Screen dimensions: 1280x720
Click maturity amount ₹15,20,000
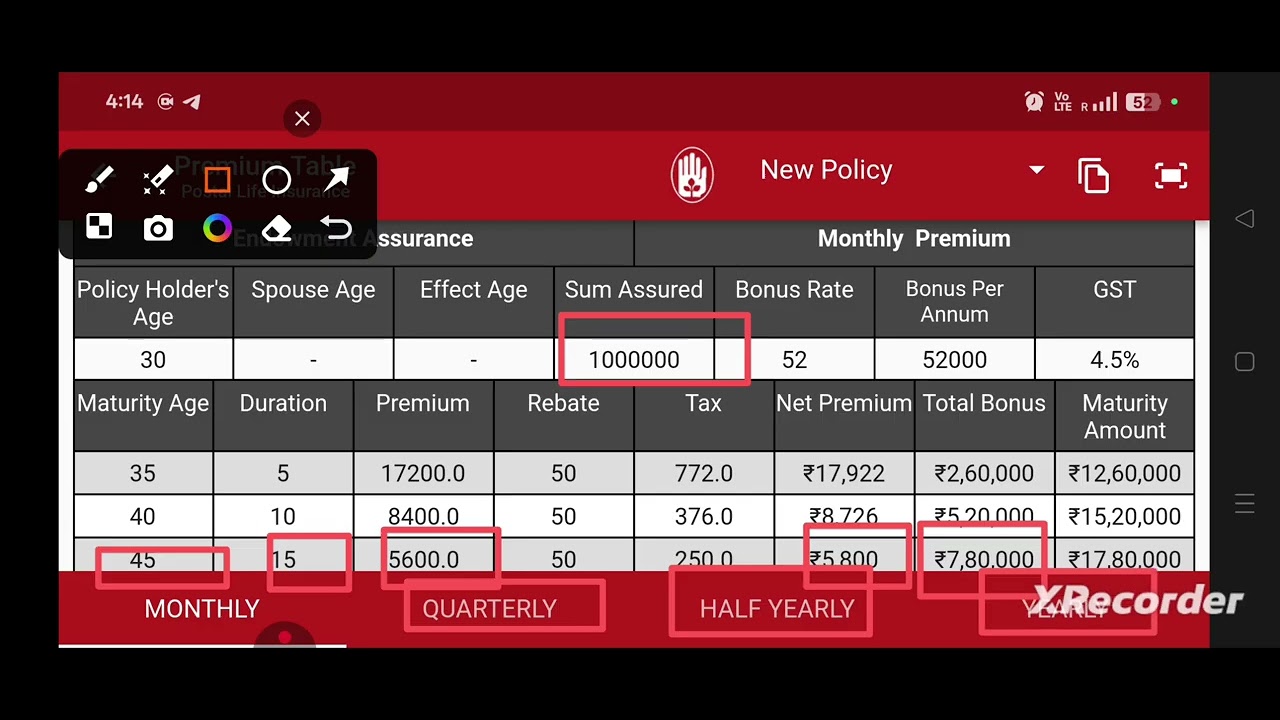[x=1125, y=517]
